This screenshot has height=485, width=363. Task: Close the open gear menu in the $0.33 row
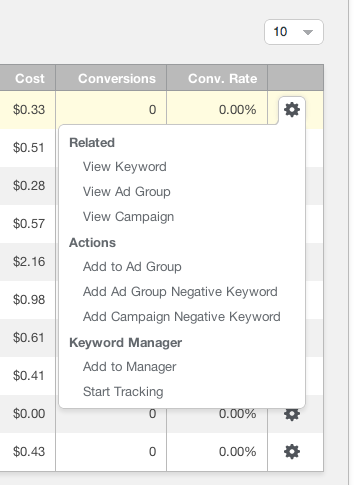292,110
